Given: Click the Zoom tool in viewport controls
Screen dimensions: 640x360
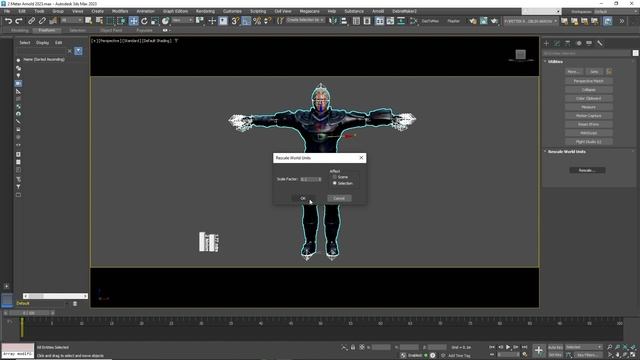Looking at the screenshot, I should [x=609, y=347].
